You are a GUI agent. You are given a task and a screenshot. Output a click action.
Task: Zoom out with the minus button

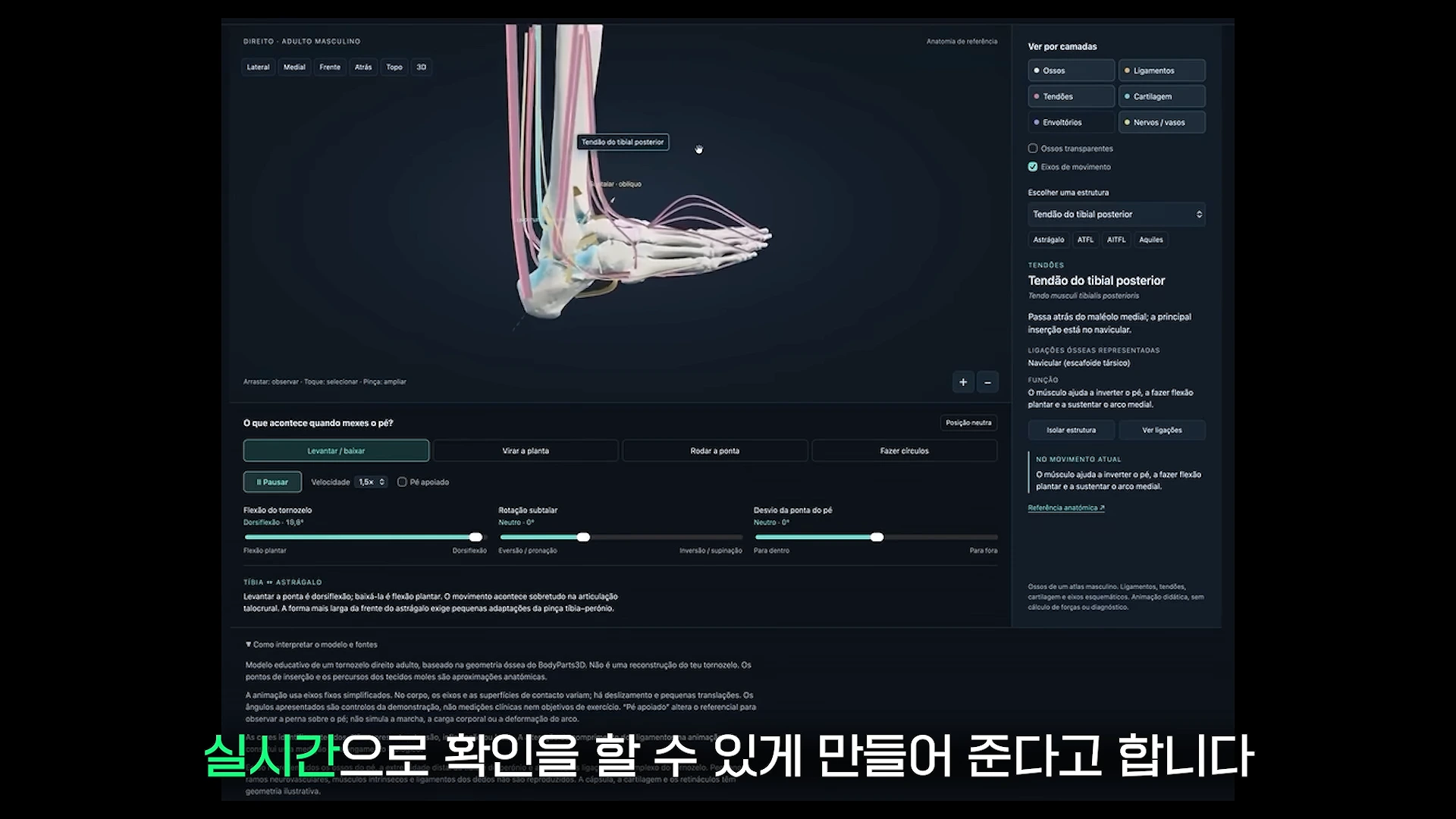tap(987, 382)
